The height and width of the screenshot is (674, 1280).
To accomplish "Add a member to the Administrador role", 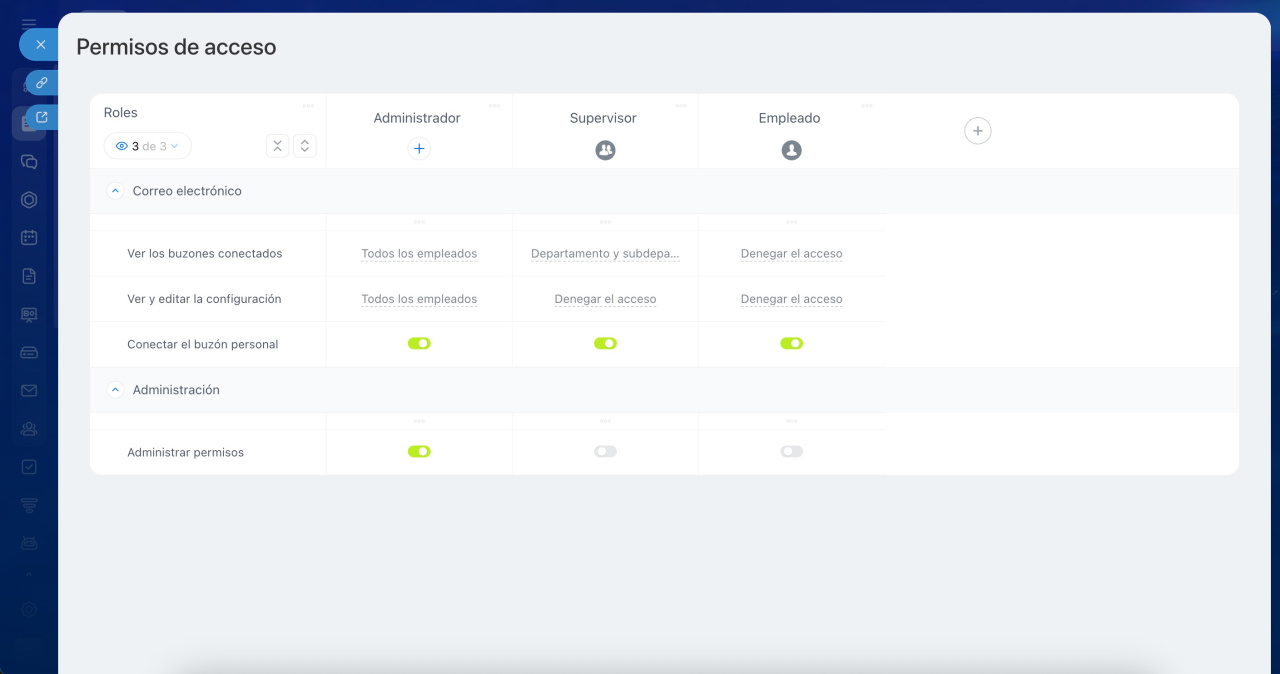I will [419, 149].
